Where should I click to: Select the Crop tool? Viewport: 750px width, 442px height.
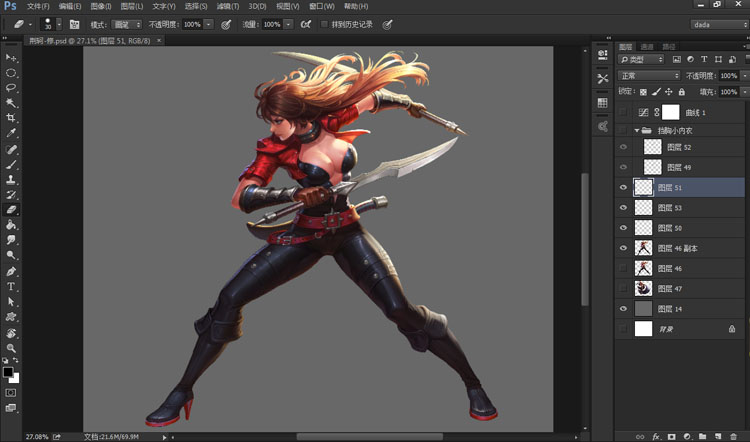[x=11, y=118]
